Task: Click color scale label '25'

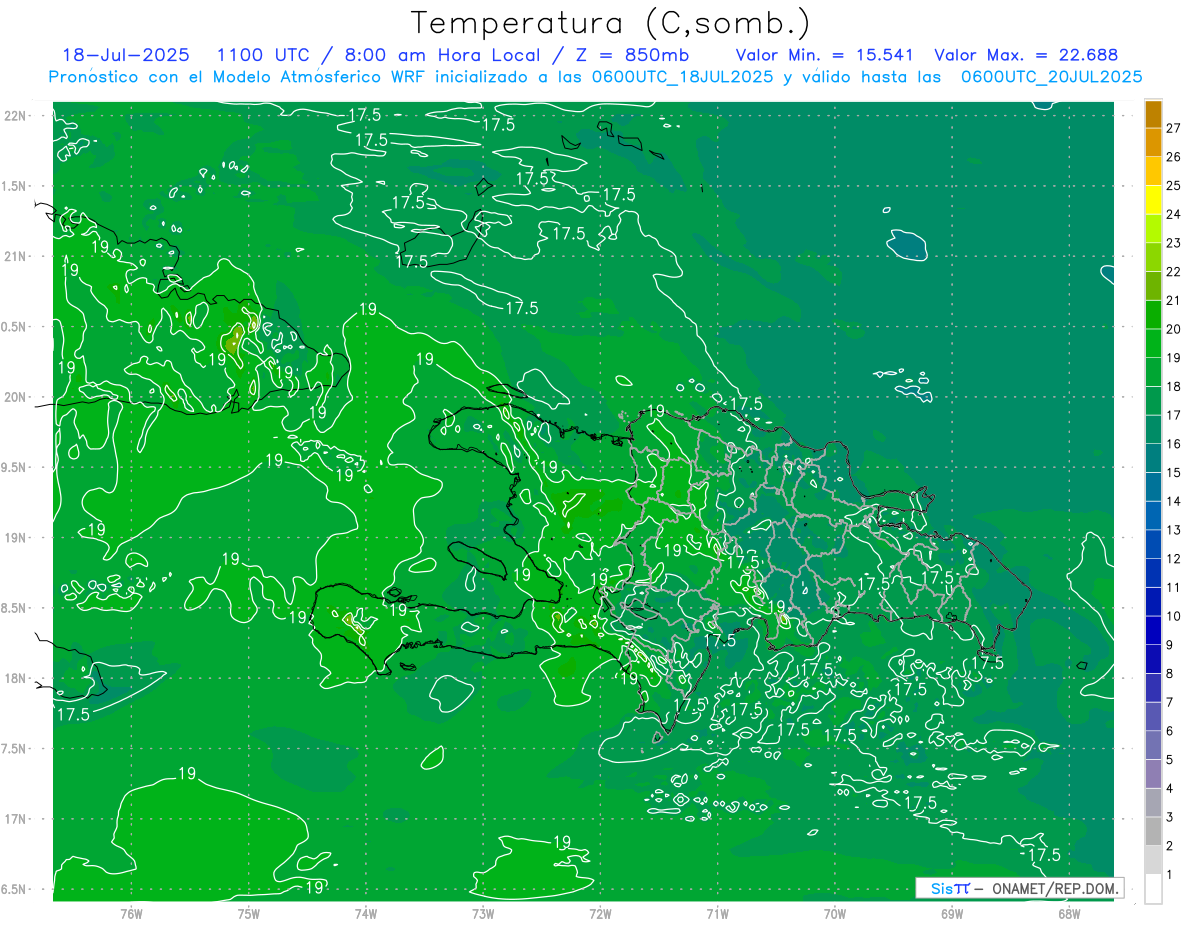Action: tap(1173, 186)
